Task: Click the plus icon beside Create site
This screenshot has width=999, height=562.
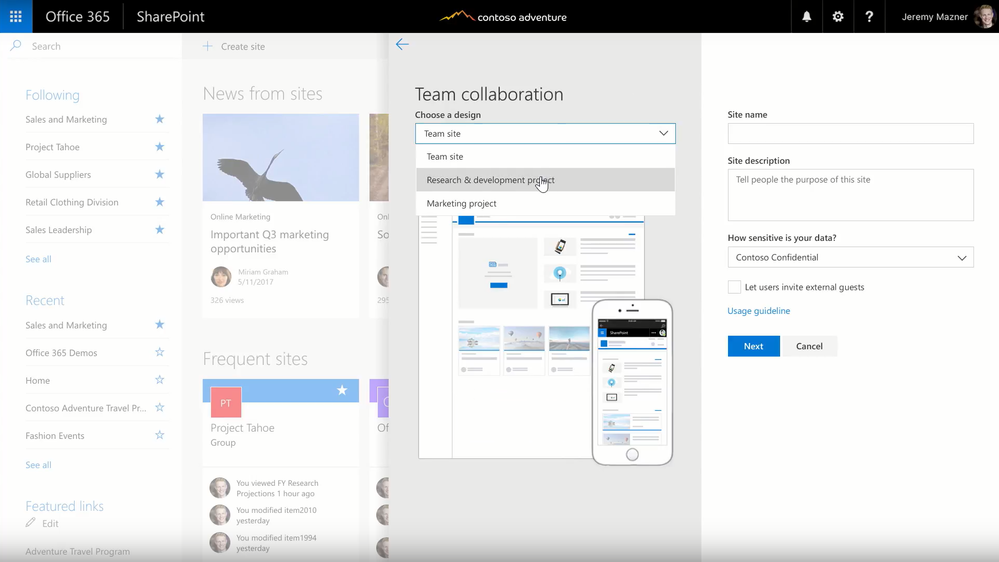Action: [x=207, y=46]
